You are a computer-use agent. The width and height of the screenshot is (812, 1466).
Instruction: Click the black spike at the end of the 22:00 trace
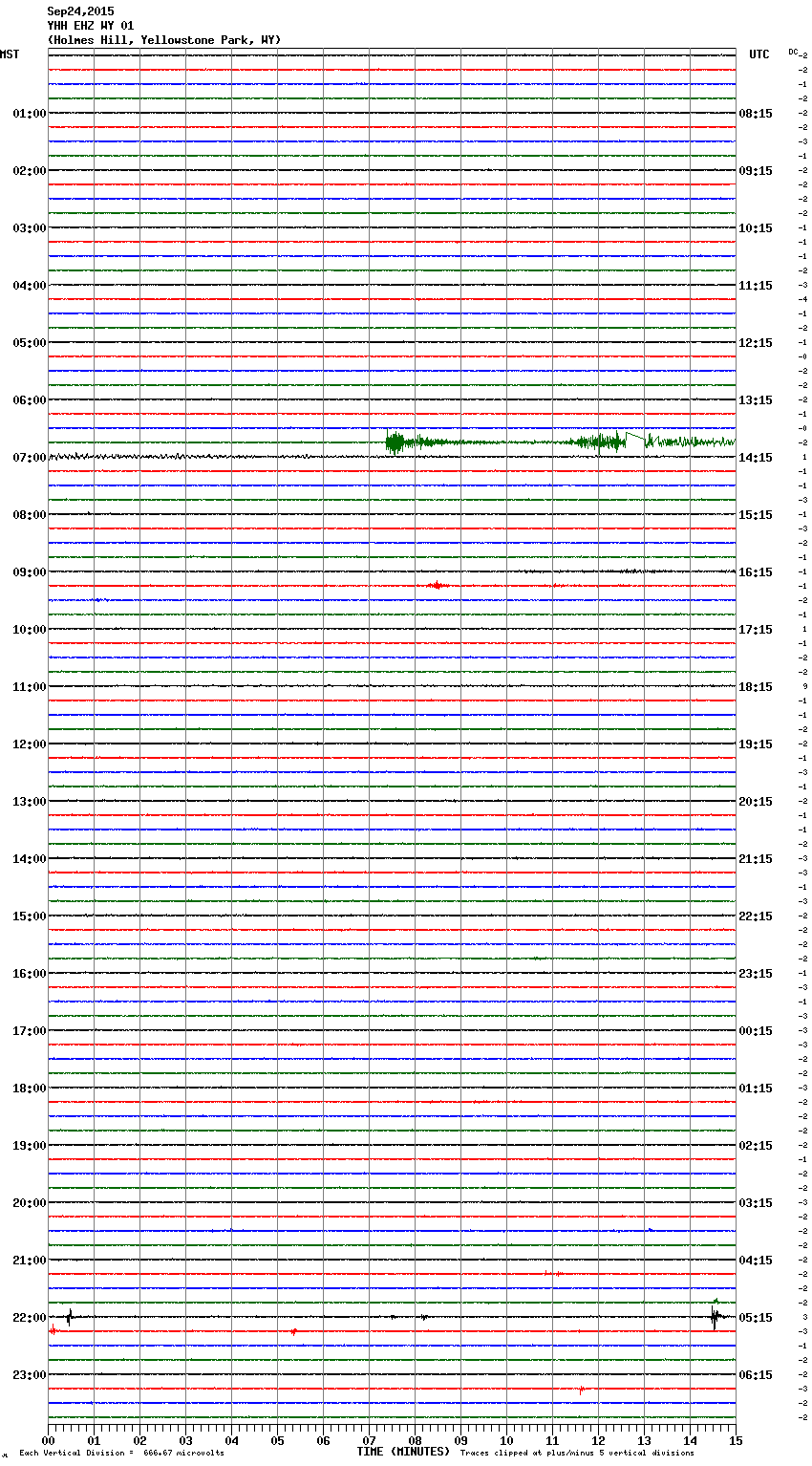(715, 1318)
